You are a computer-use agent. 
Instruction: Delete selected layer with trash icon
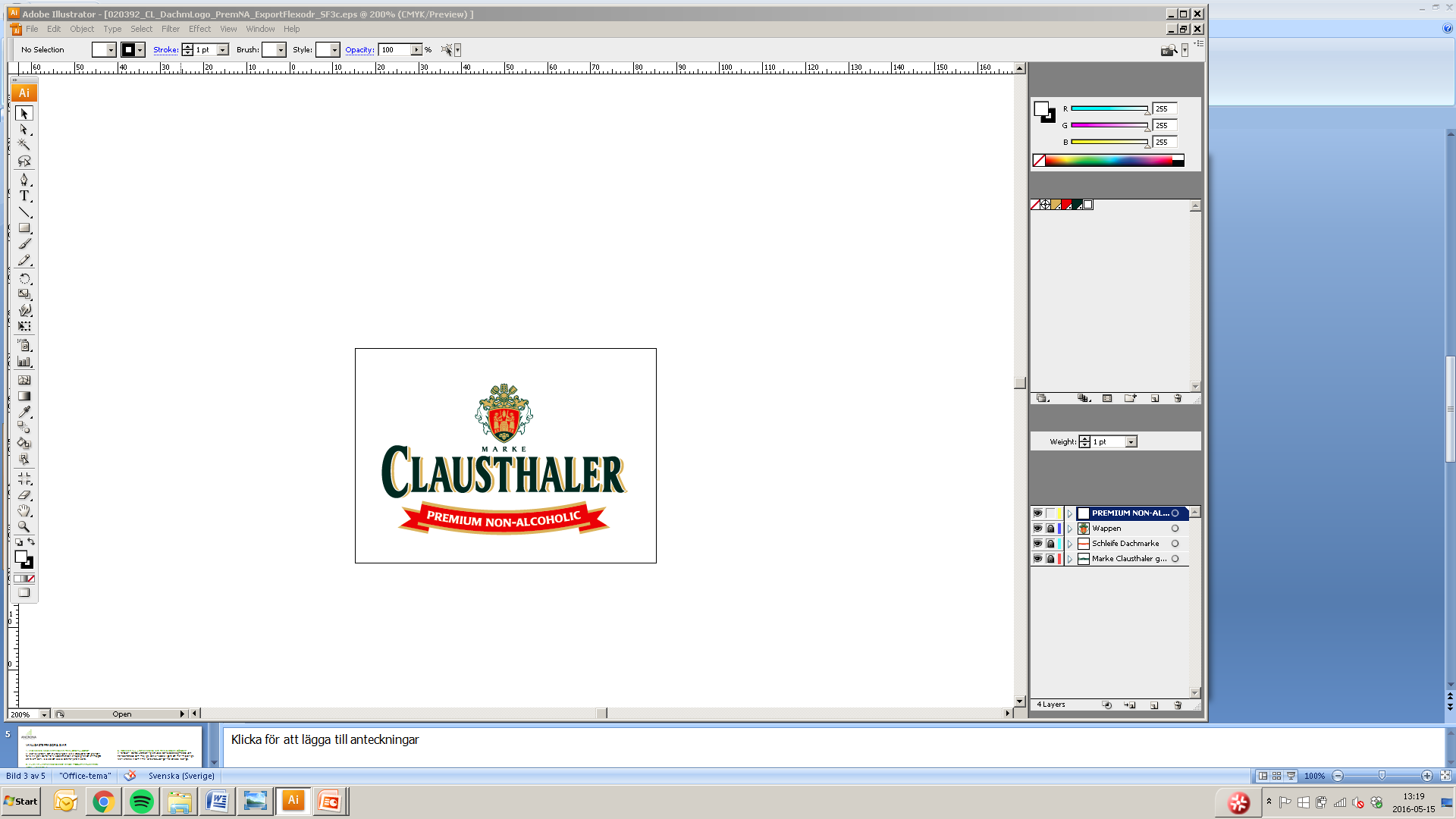click(1178, 705)
